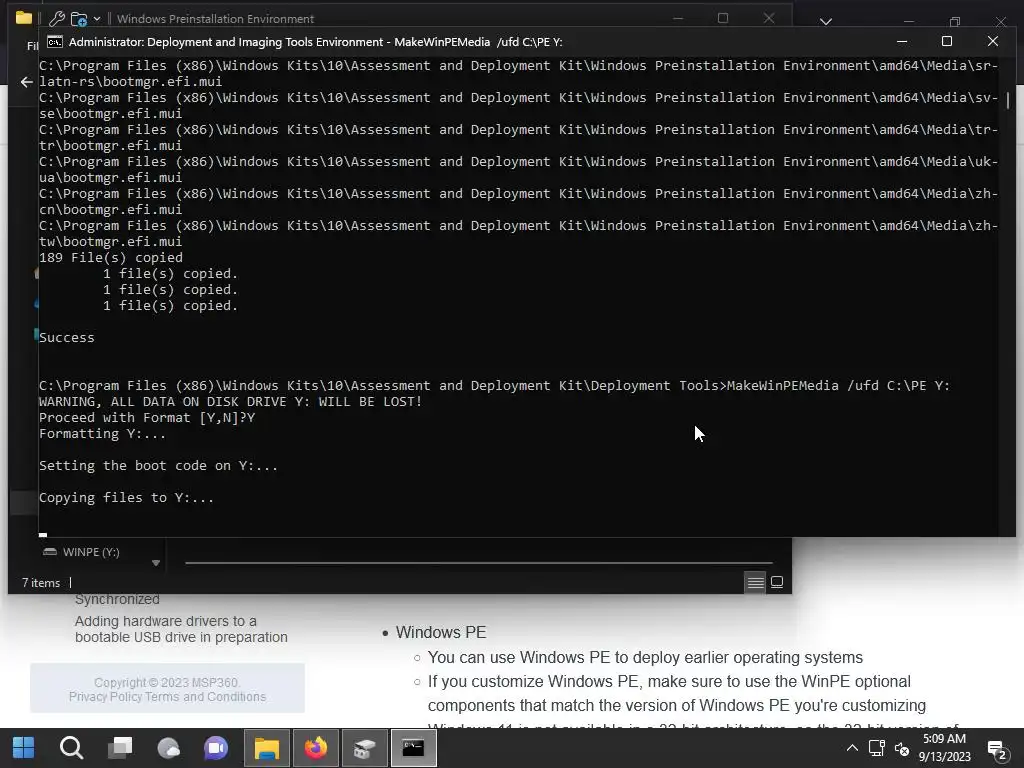
Task: Open clock and calendar showing 5:09 AM
Action: coord(944,748)
